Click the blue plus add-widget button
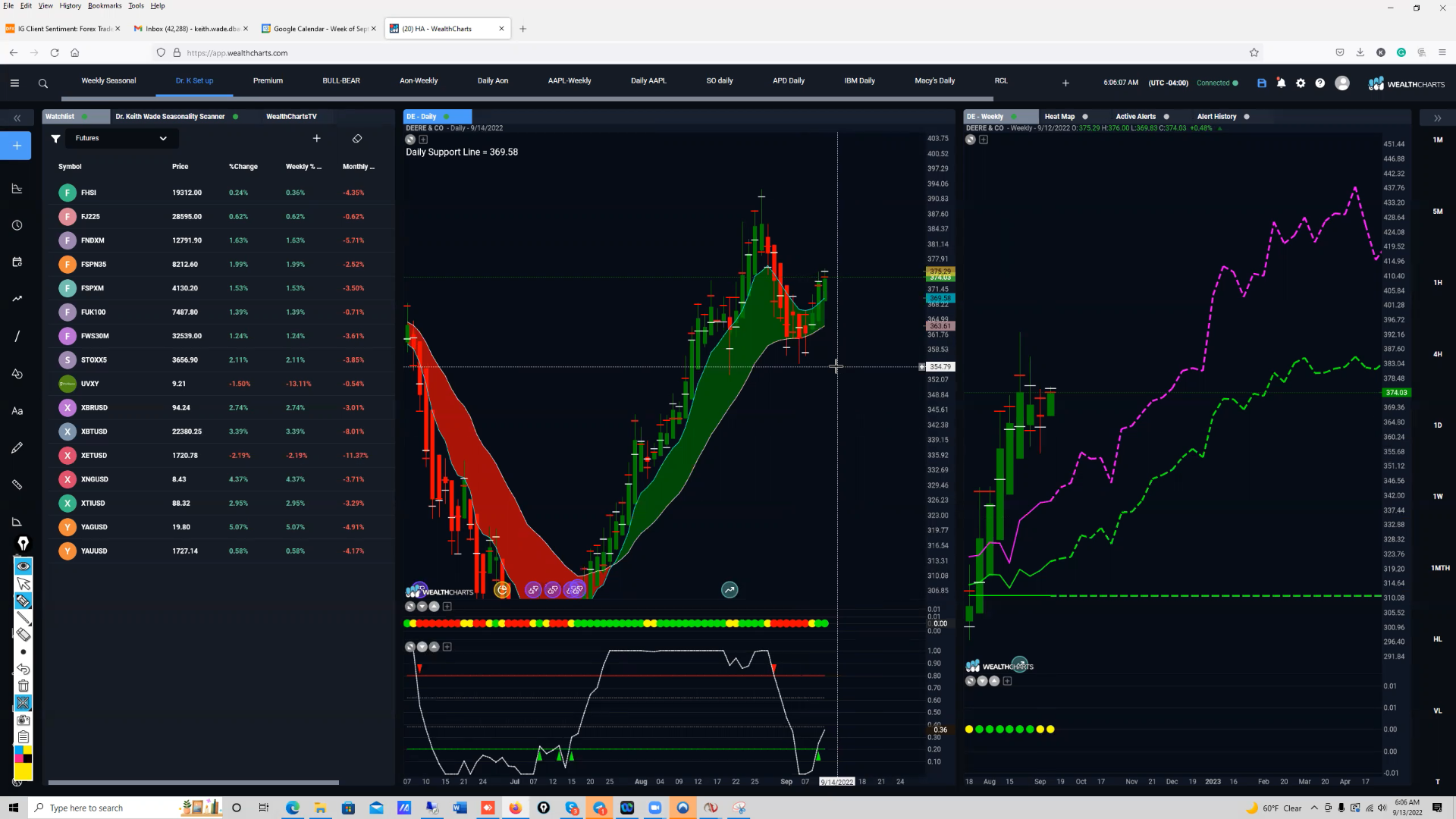This screenshot has width=1456, height=819. [x=16, y=146]
